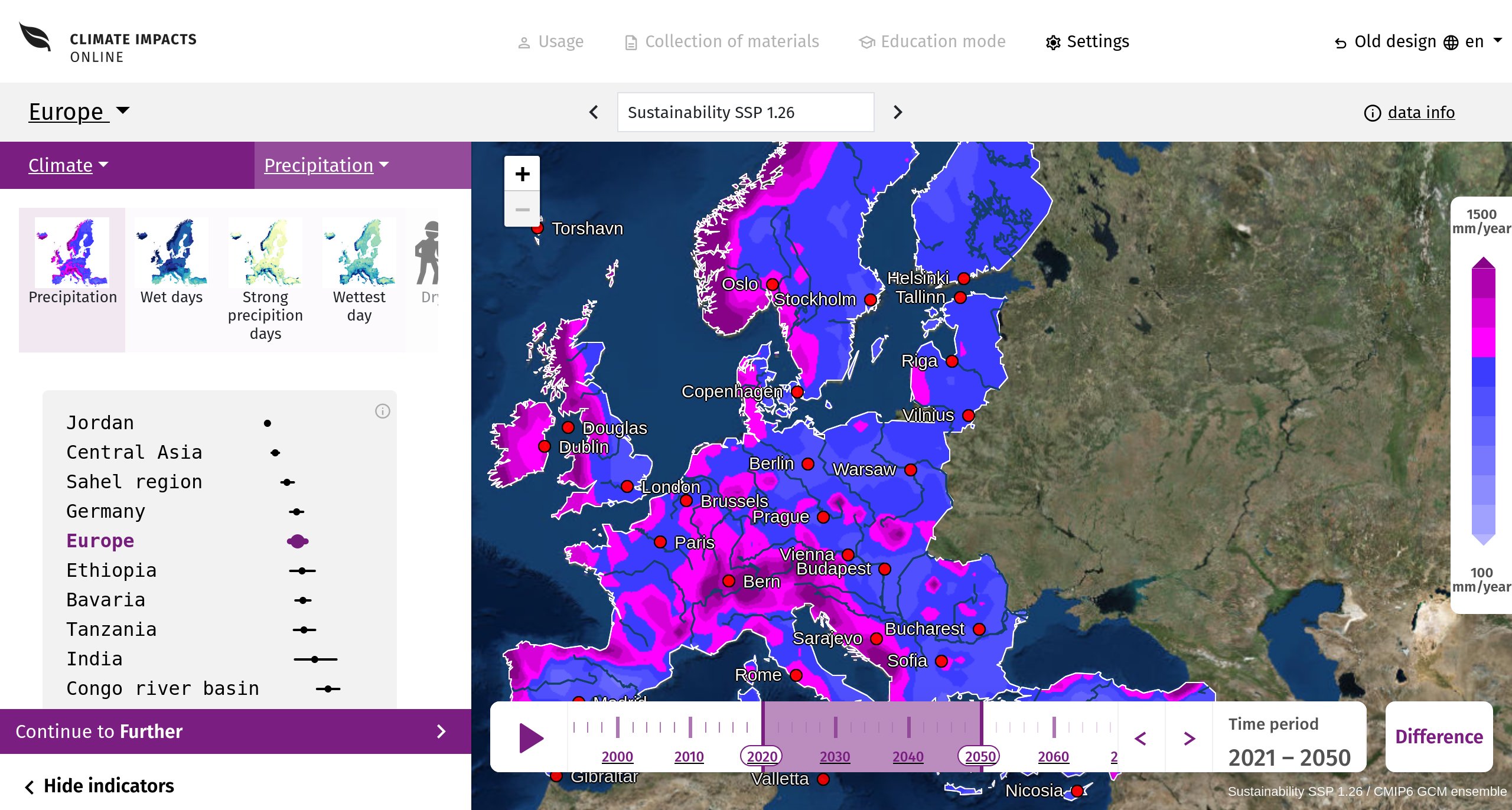Step time period forward with right arrow
Viewport: 1512px width, 810px height.
1190,738
